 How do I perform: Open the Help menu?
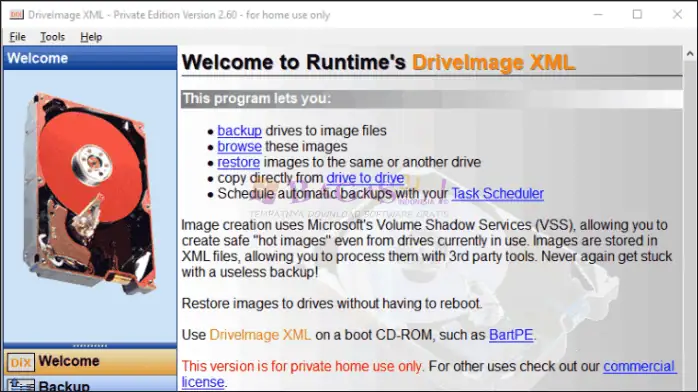click(x=91, y=37)
